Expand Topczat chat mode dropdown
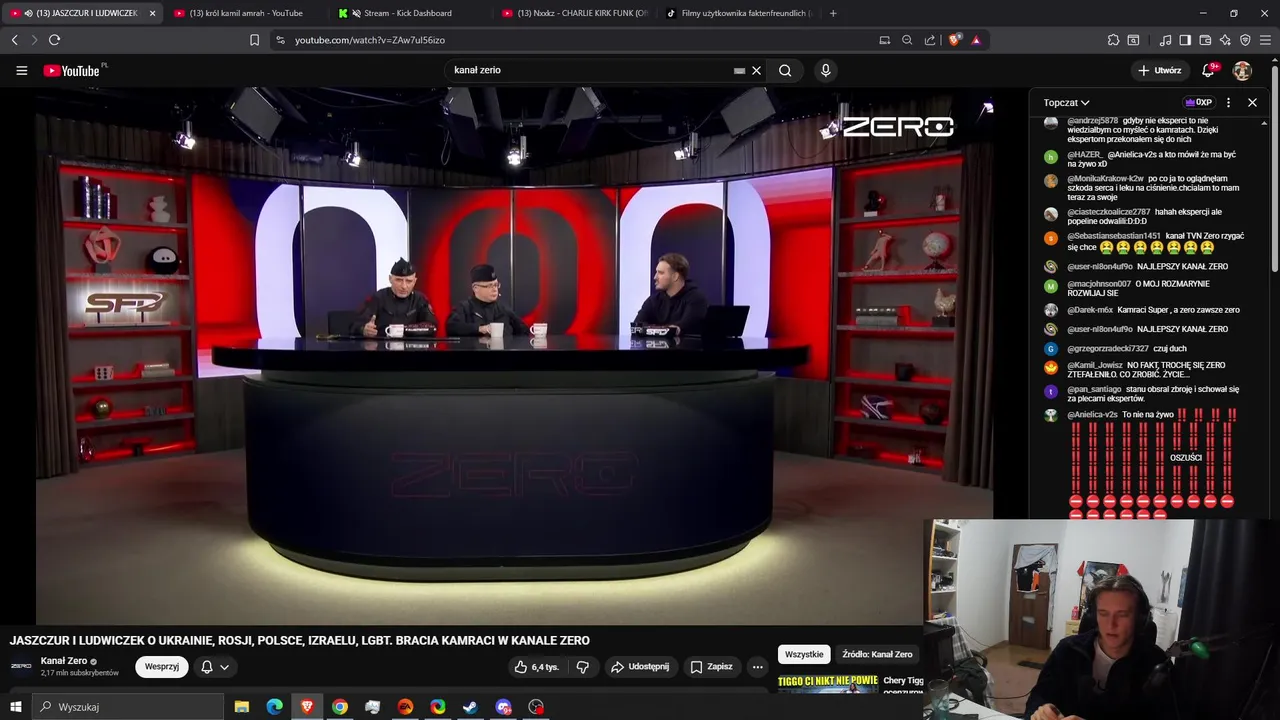The height and width of the screenshot is (720, 1280). [x=1066, y=102]
